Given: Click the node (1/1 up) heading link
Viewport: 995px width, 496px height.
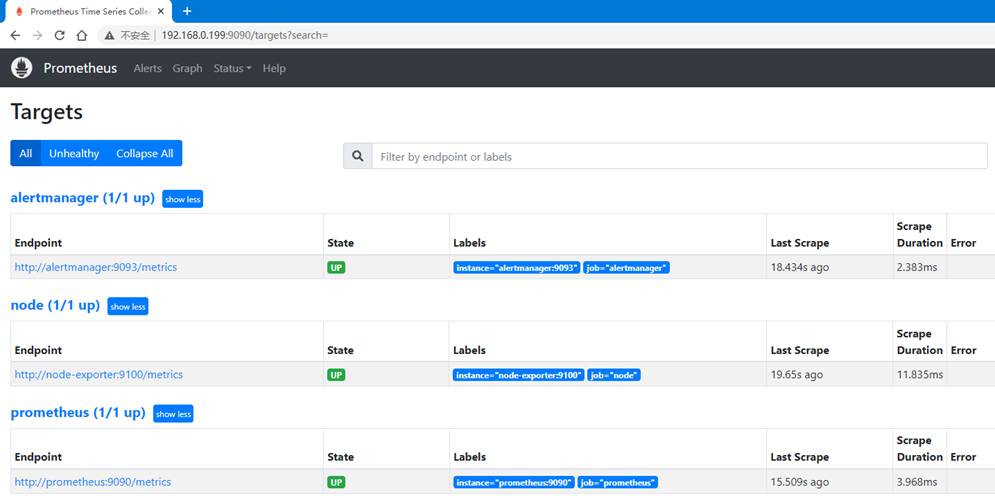Looking at the screenshot, I should pyautogui.click(x=56, y=306).
